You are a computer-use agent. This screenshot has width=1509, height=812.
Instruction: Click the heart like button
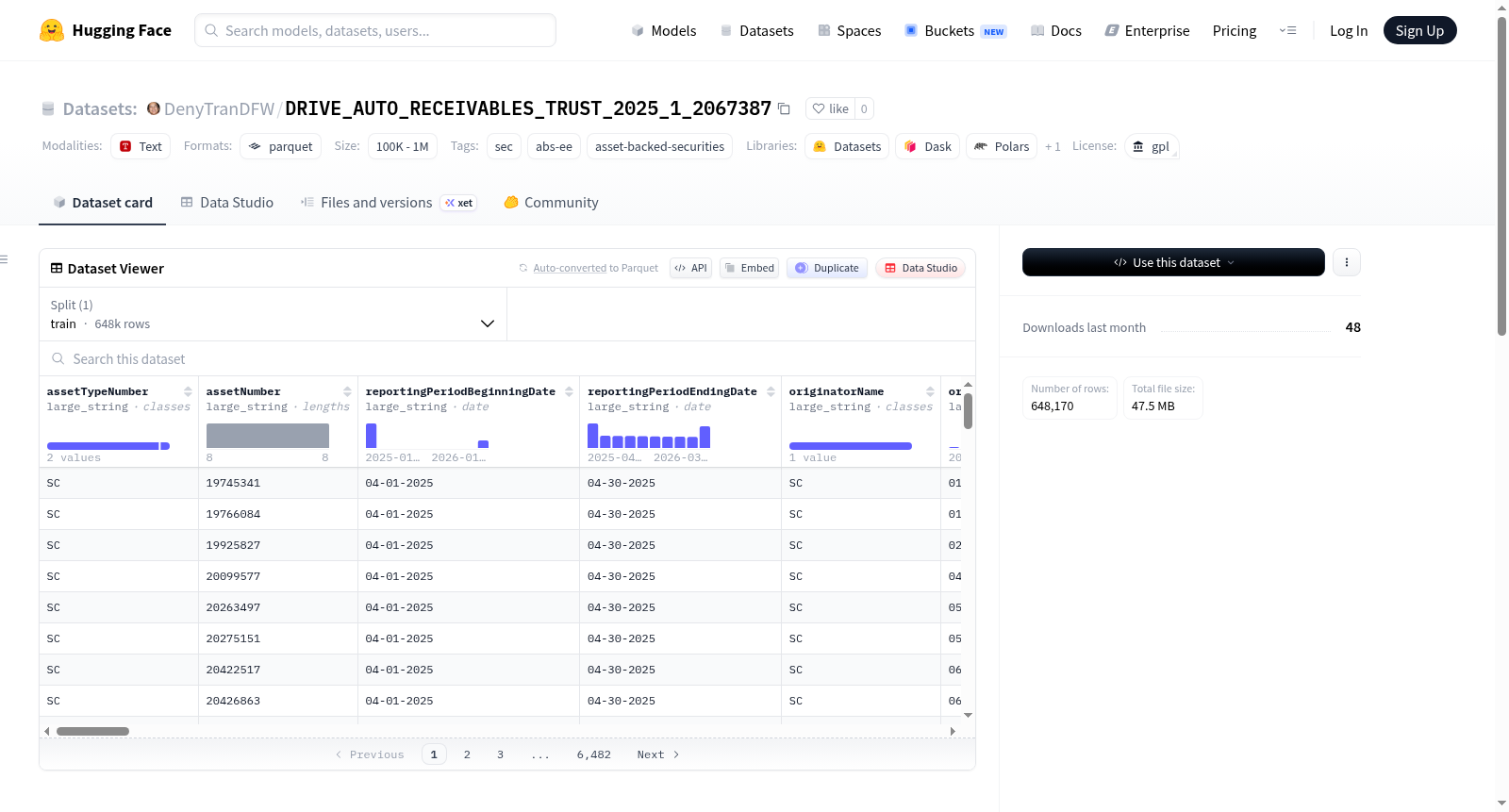831,108
